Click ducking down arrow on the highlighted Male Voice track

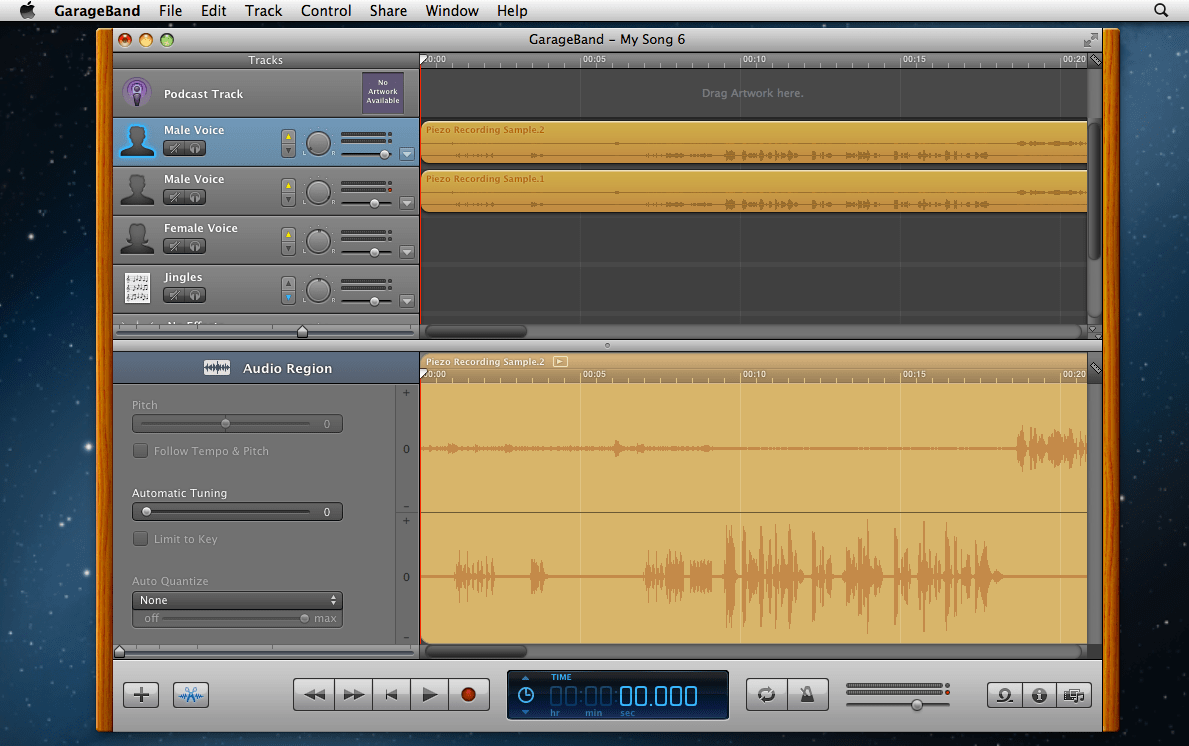pyautogui.click(x=288, y=150)
